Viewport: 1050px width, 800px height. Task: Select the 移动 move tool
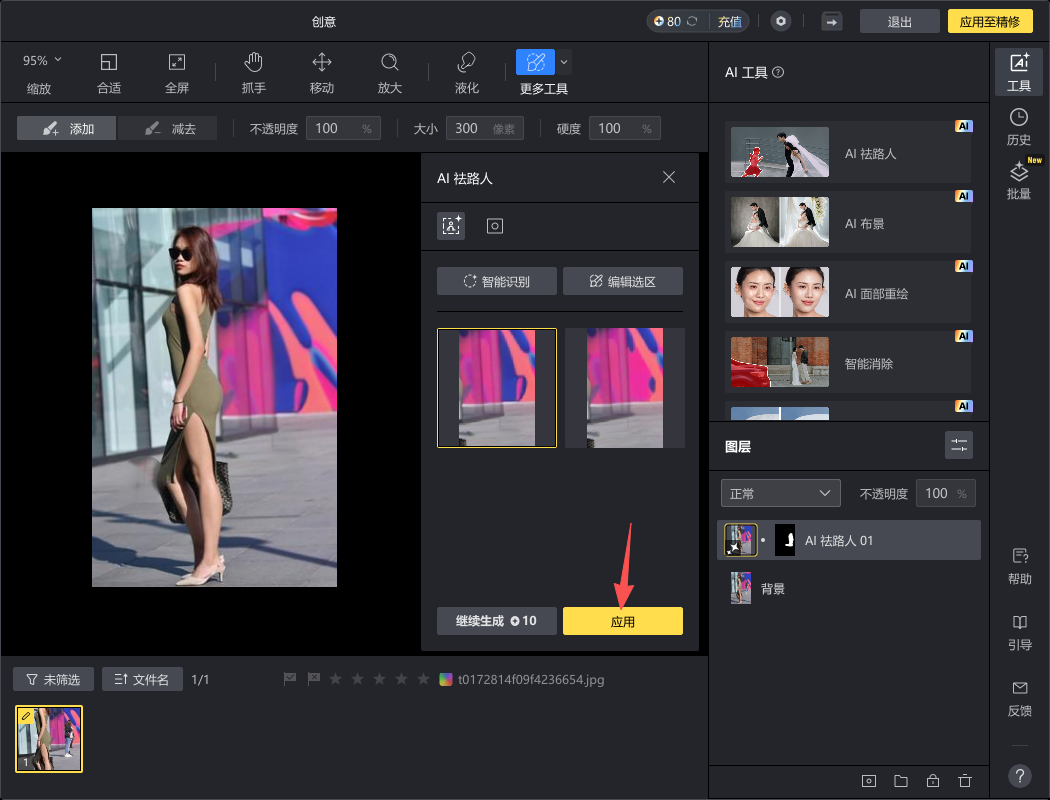point(322,72)
